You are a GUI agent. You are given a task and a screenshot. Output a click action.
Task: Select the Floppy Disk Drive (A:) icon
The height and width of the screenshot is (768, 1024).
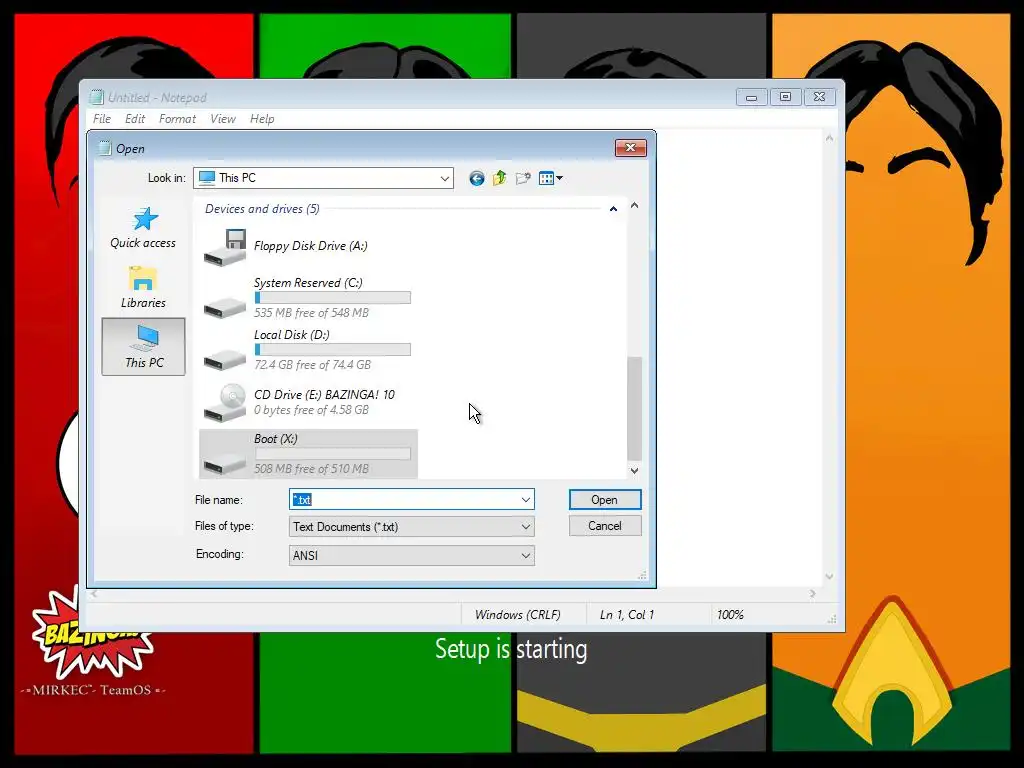pyautogui.click(x=225, y=247)
